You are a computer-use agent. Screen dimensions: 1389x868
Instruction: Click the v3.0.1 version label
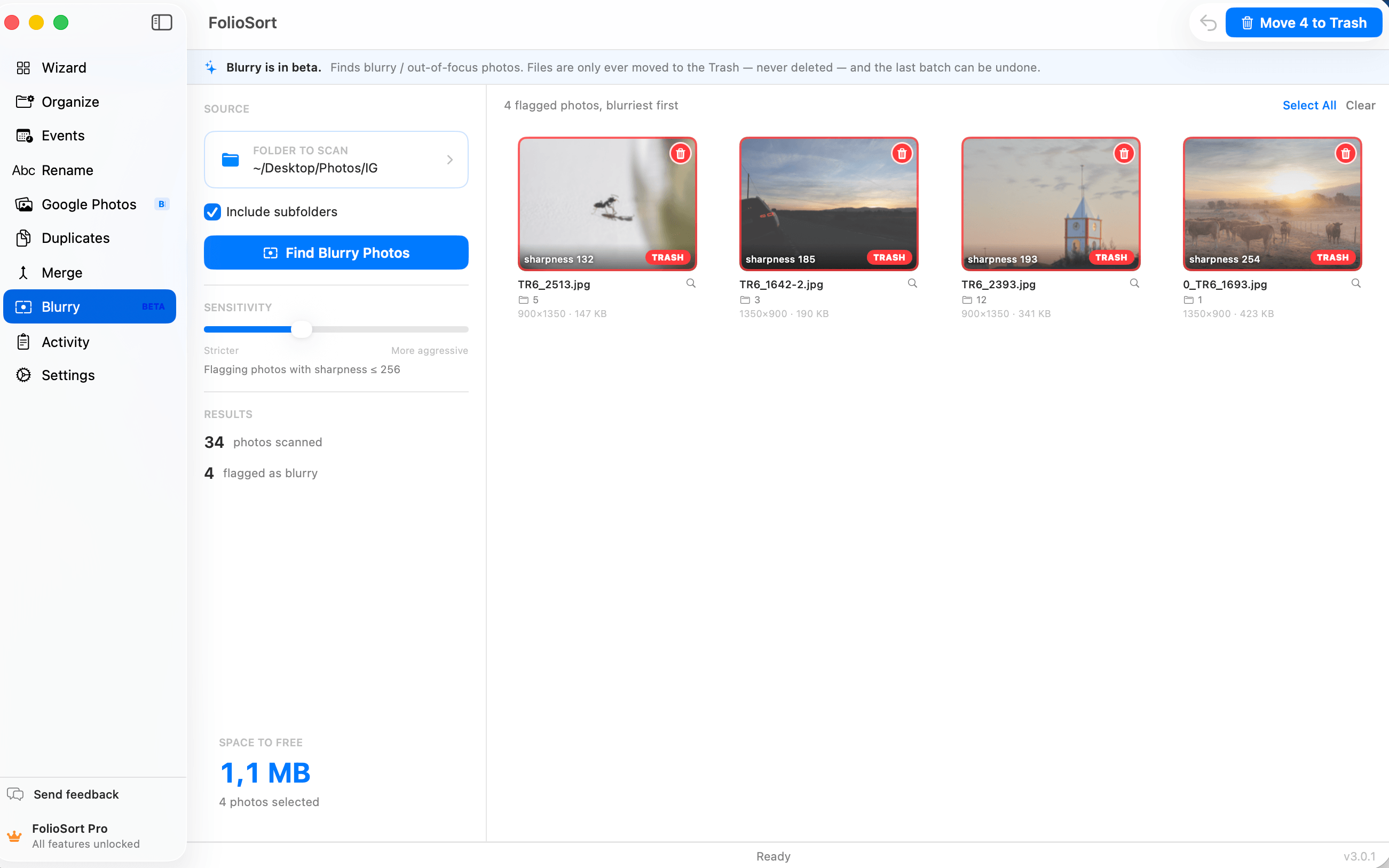(x=1359, y=856)
